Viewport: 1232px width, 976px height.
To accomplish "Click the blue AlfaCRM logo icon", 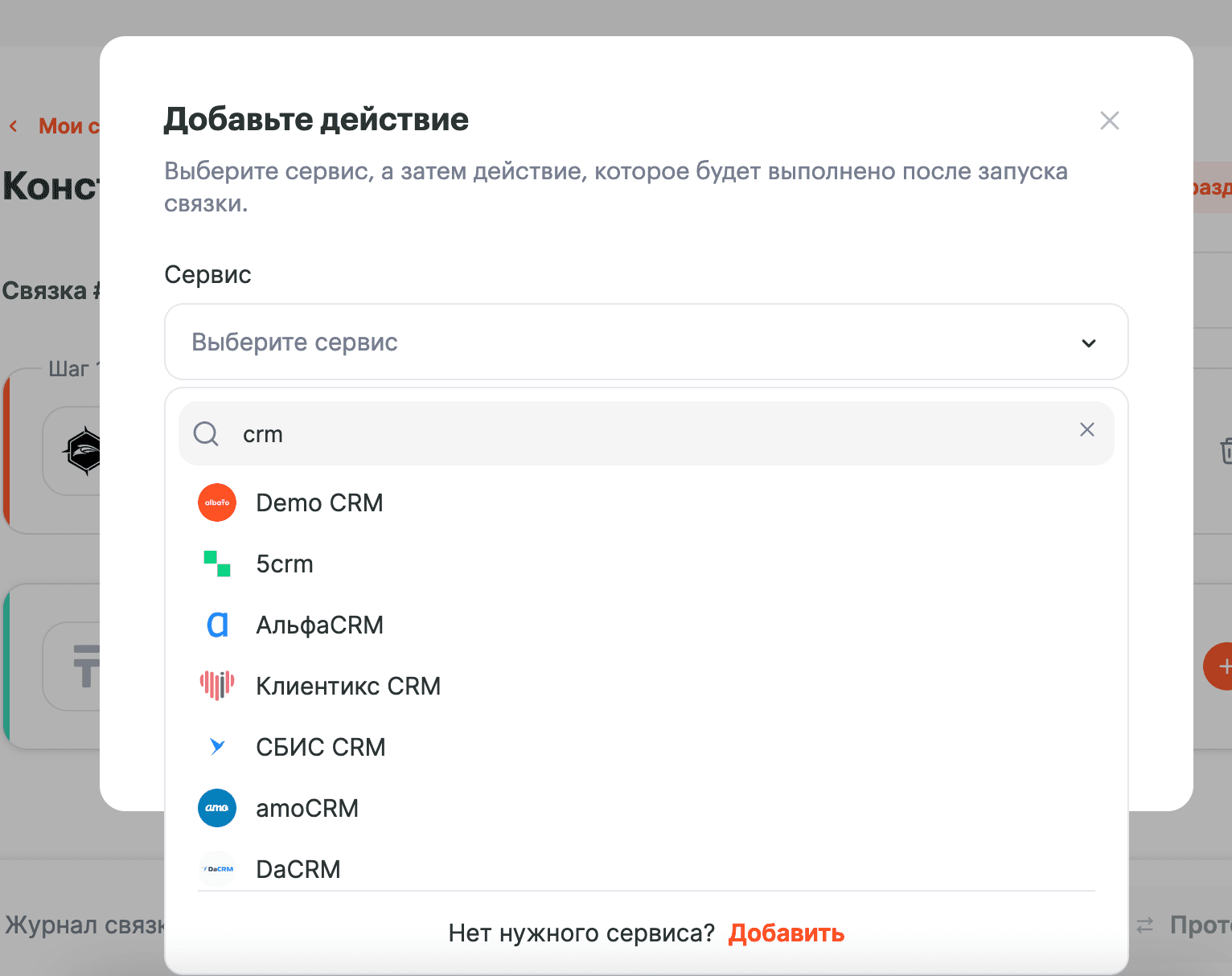I will 217,625.
